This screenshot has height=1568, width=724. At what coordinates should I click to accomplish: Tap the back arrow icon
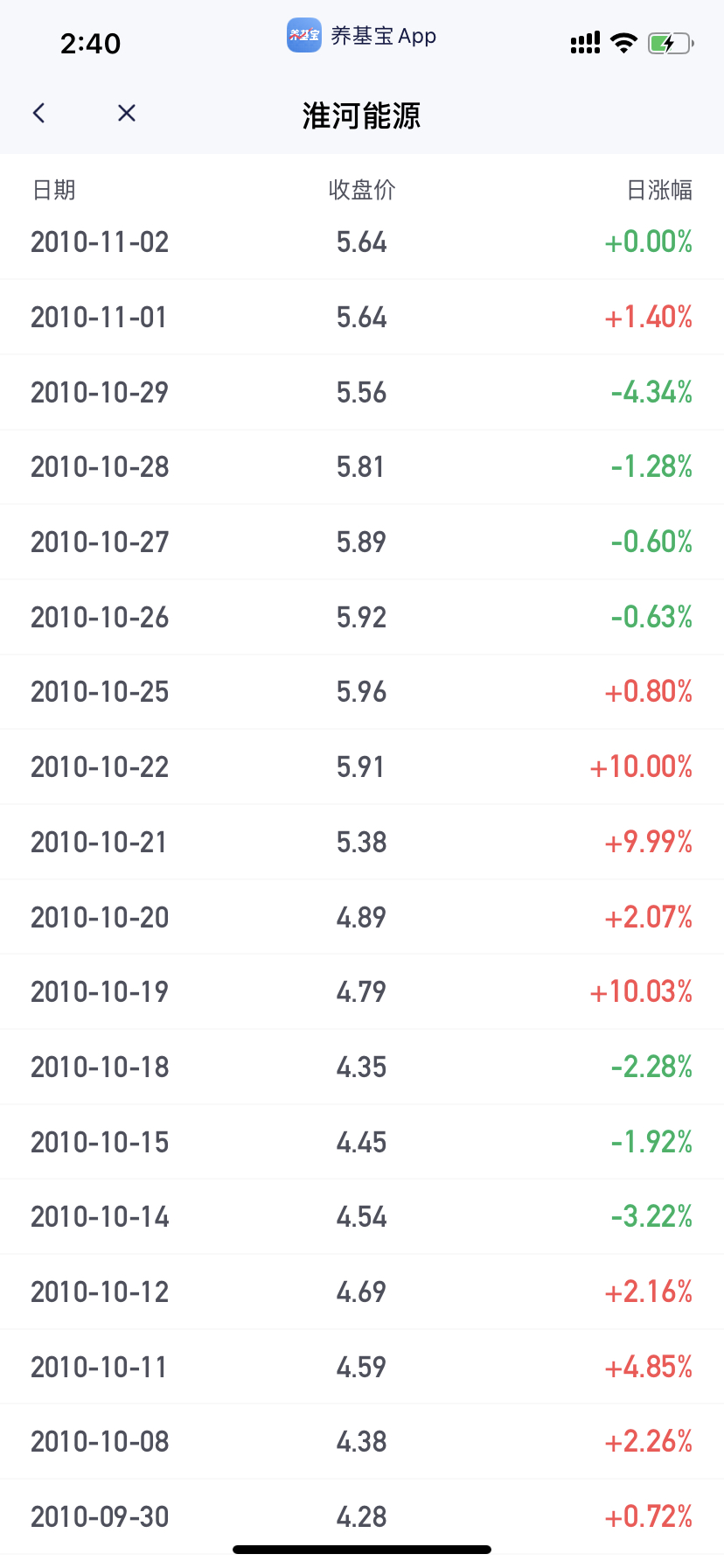tap(38, 113)
